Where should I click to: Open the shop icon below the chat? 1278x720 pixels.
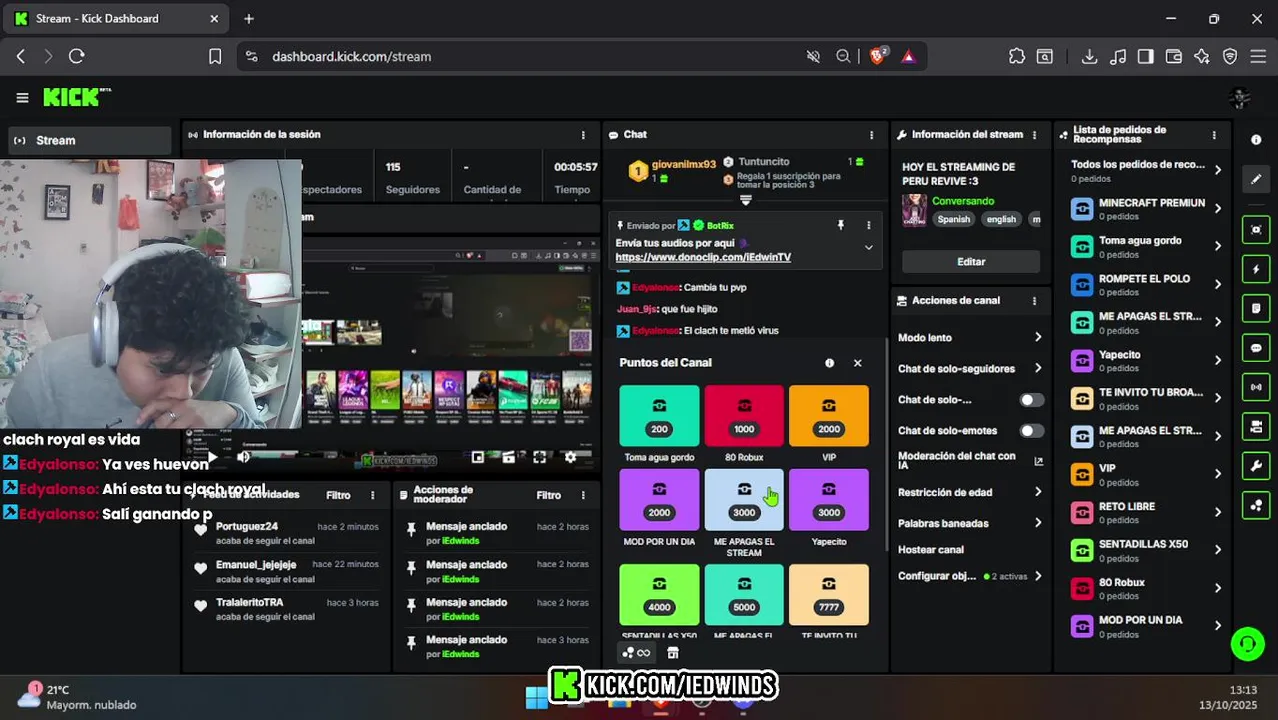pos(673,653)
